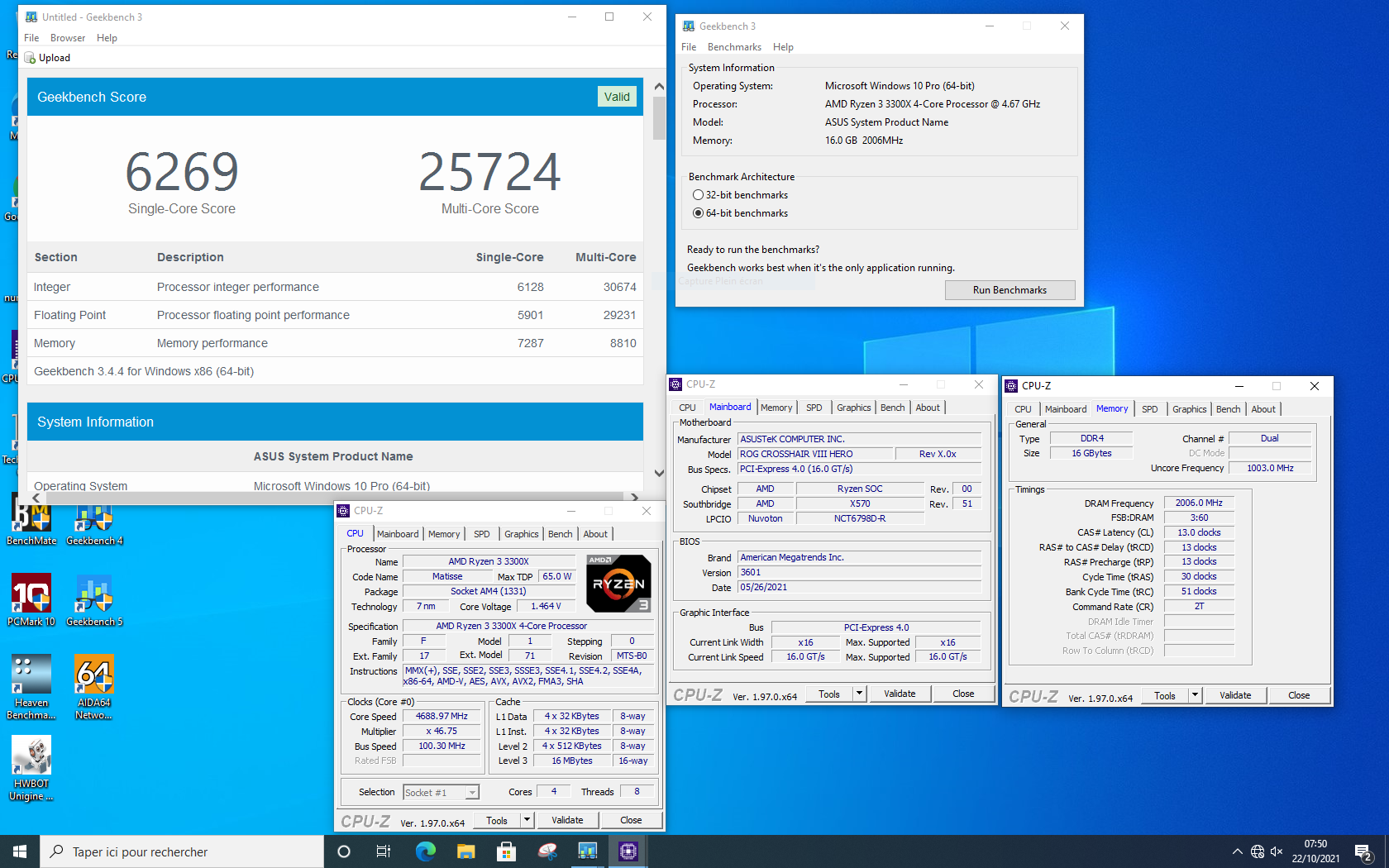Select the About tab in CPU-Z CPU window
The width and height of the screenshot is (1389, 868).
tap(595, 534)
